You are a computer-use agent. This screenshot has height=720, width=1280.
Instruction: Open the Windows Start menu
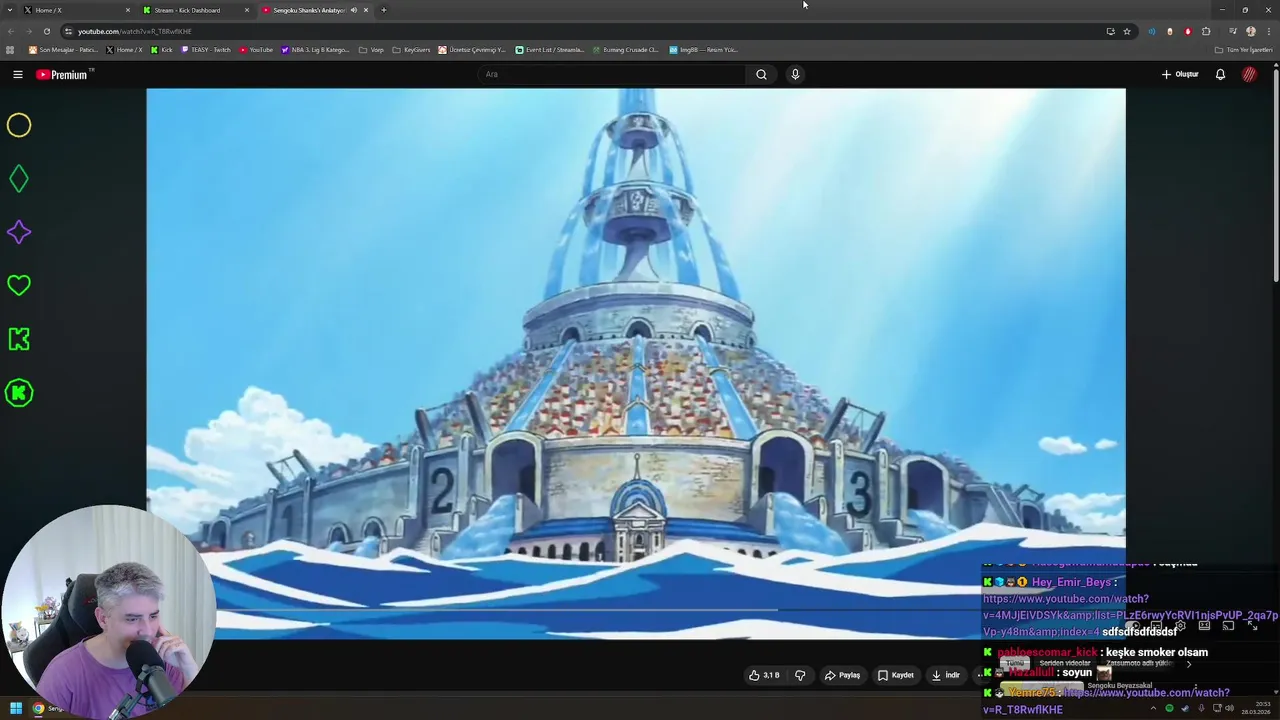click(15, 708)
